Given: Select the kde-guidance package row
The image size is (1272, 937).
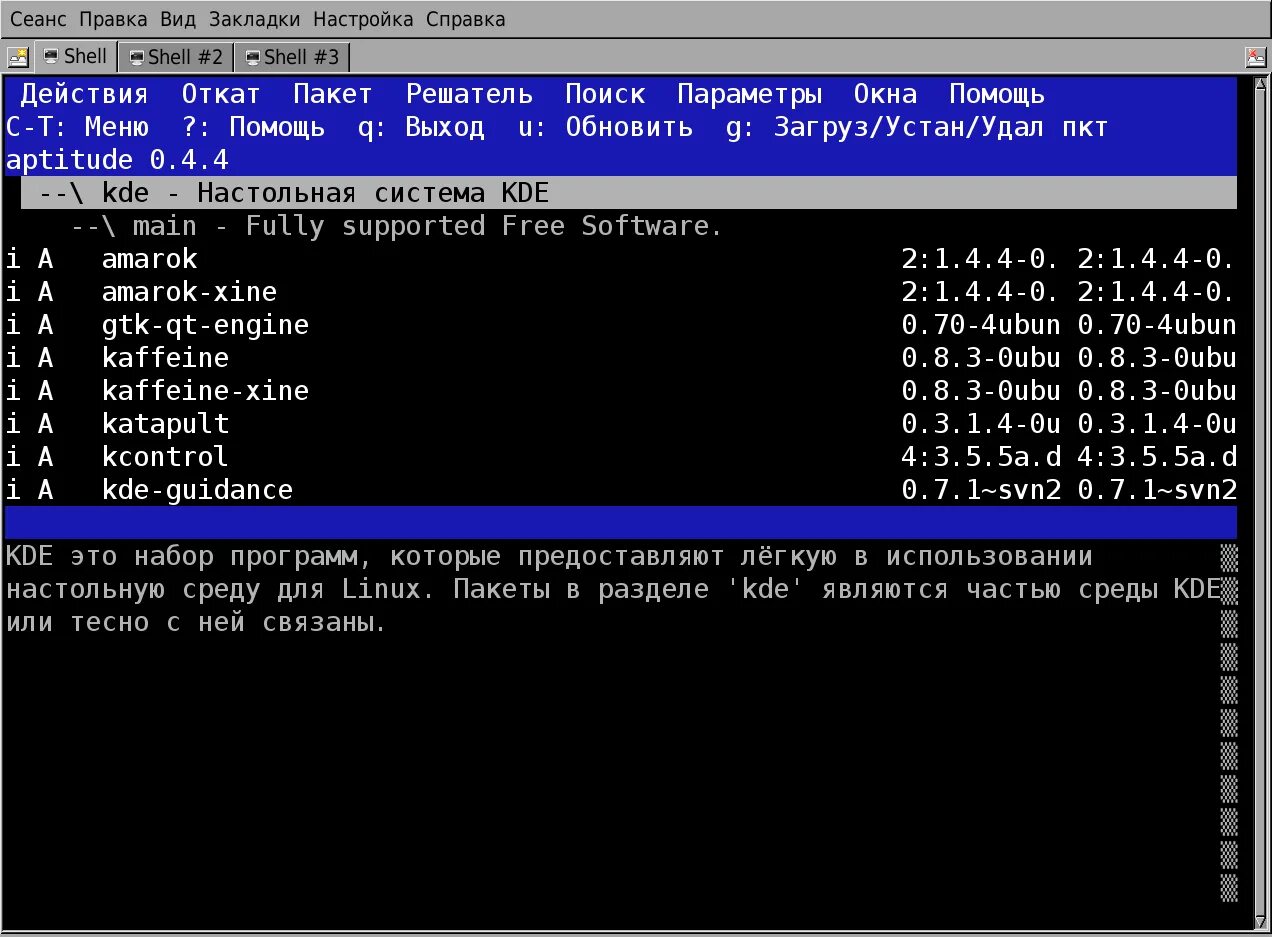Looking at the screenshot, I should pos(621,490).
